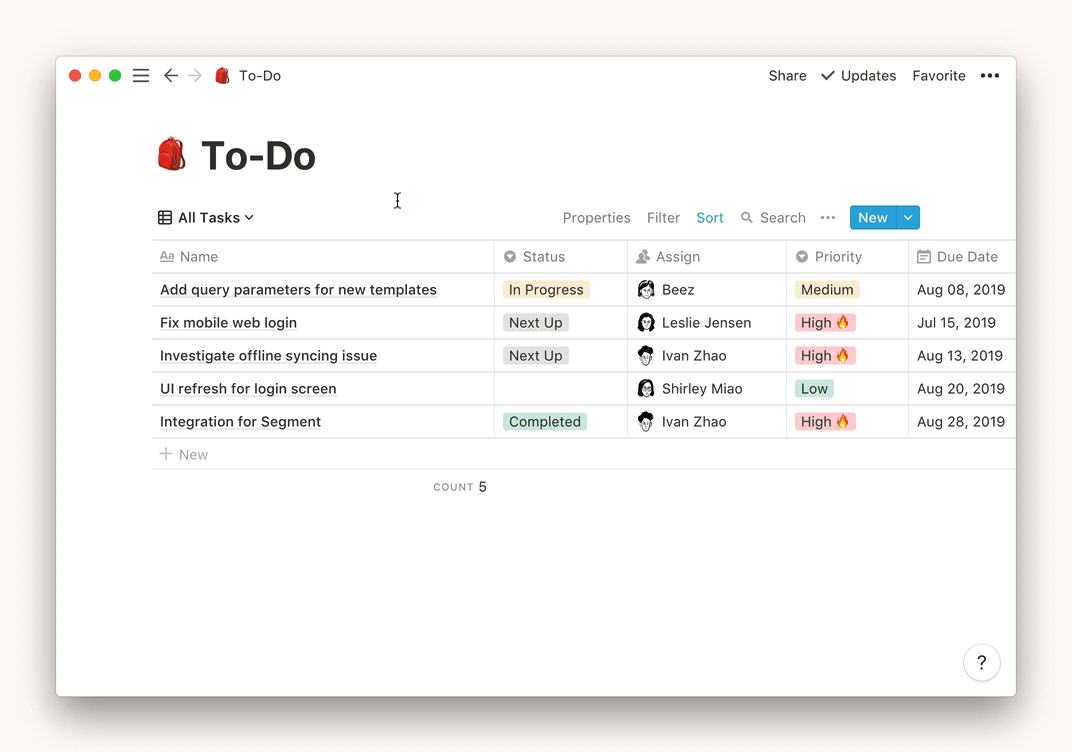Click the Sort option

click(x=710, y=218)
